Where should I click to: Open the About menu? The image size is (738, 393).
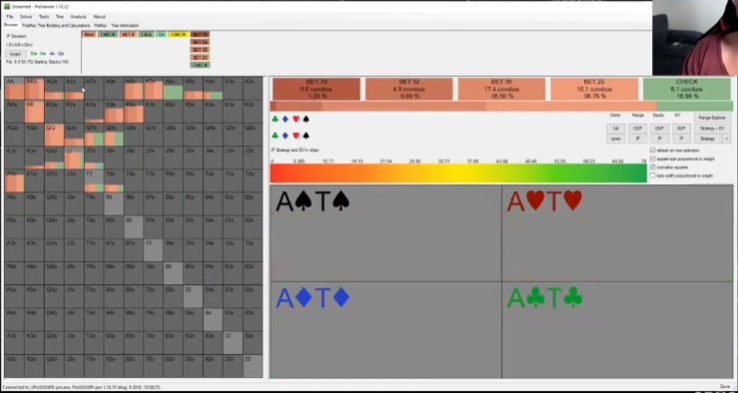99,16
